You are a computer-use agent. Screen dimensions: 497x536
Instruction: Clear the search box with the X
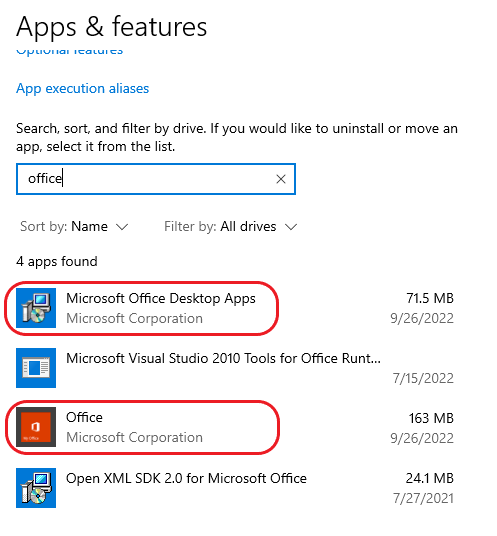click(x=281, y=179)
